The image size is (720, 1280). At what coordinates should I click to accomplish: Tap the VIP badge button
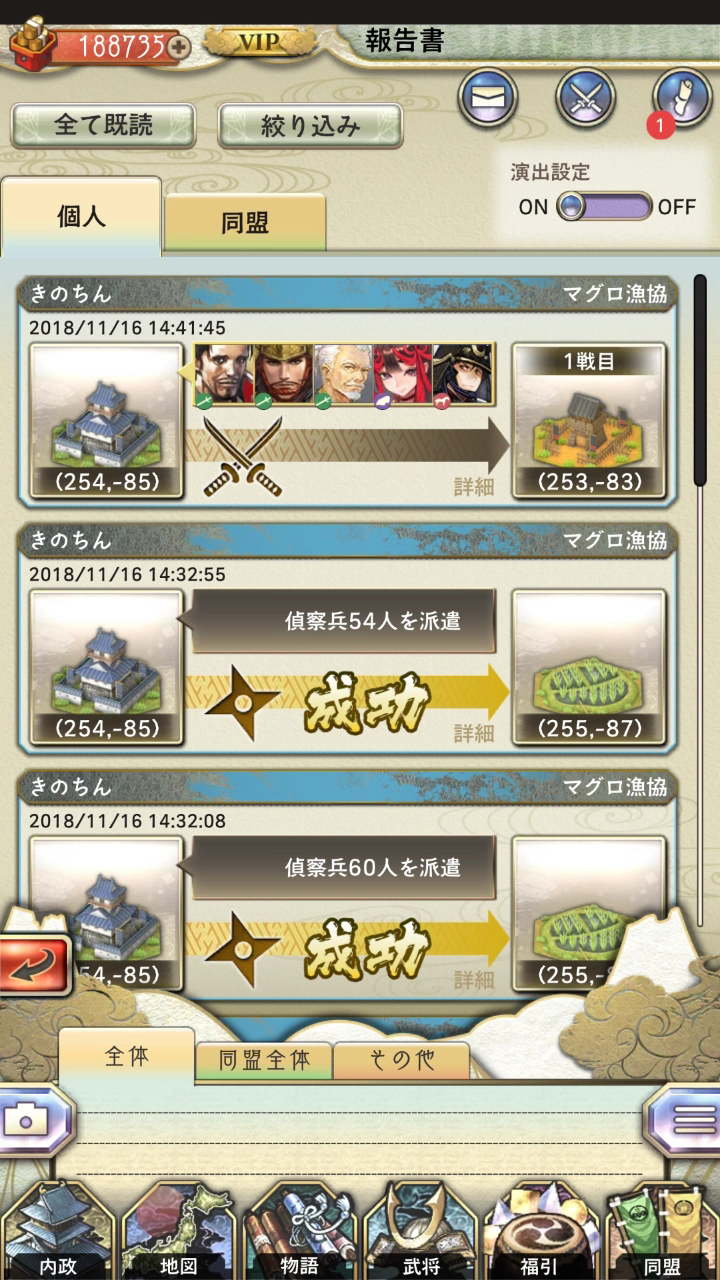click(x=260, y=42)
